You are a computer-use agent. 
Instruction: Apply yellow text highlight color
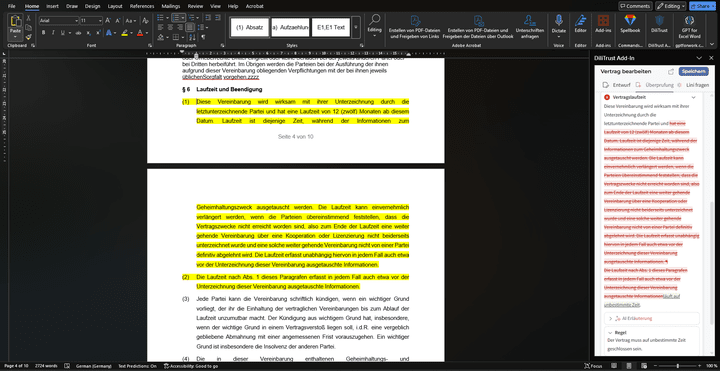[124, 33]
